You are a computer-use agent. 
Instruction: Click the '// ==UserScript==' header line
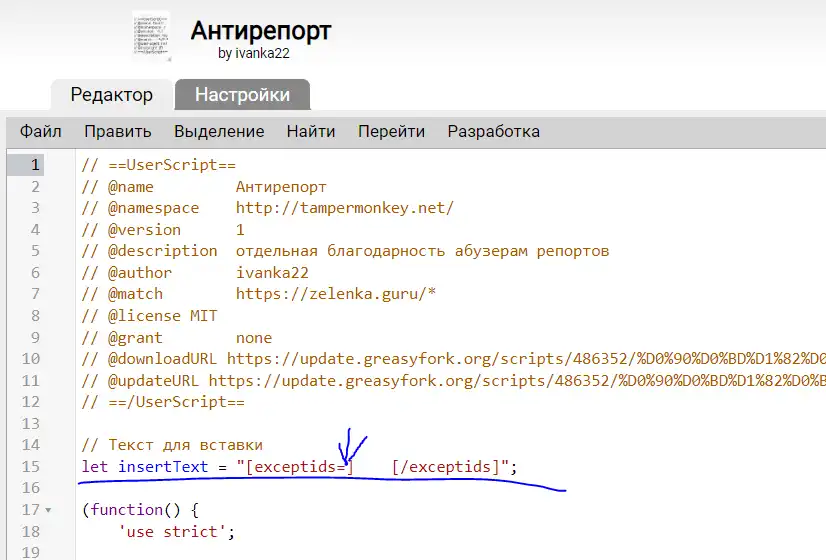(159, 165)
